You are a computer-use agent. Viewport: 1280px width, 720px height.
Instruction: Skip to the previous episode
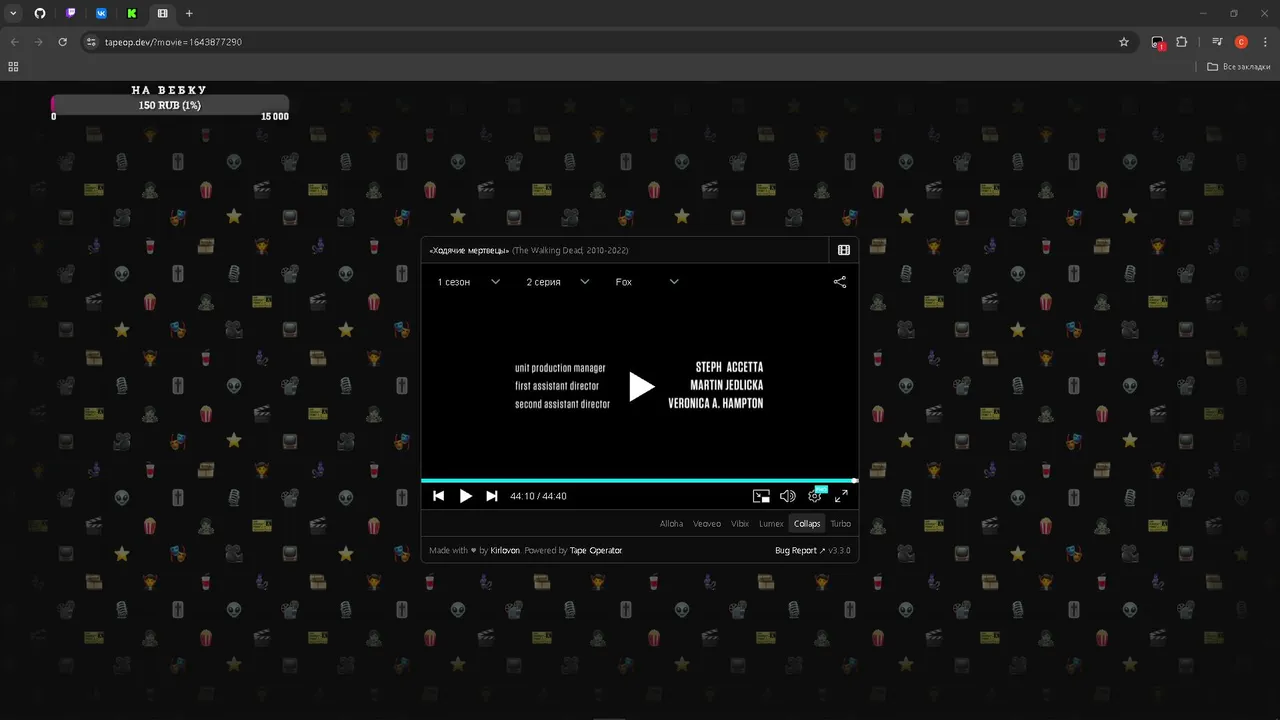438,496
